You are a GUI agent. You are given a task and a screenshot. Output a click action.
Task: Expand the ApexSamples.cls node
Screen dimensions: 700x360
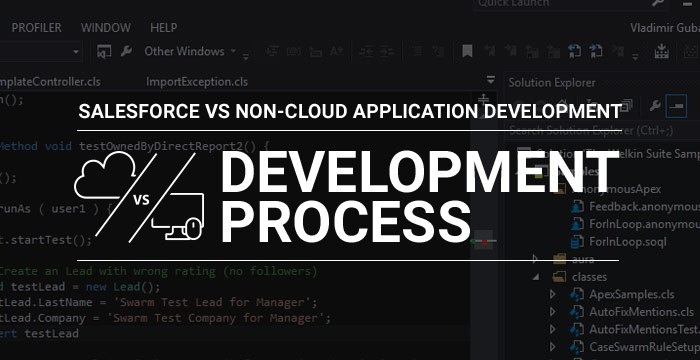pyautogui.click(x=553, y=294)
